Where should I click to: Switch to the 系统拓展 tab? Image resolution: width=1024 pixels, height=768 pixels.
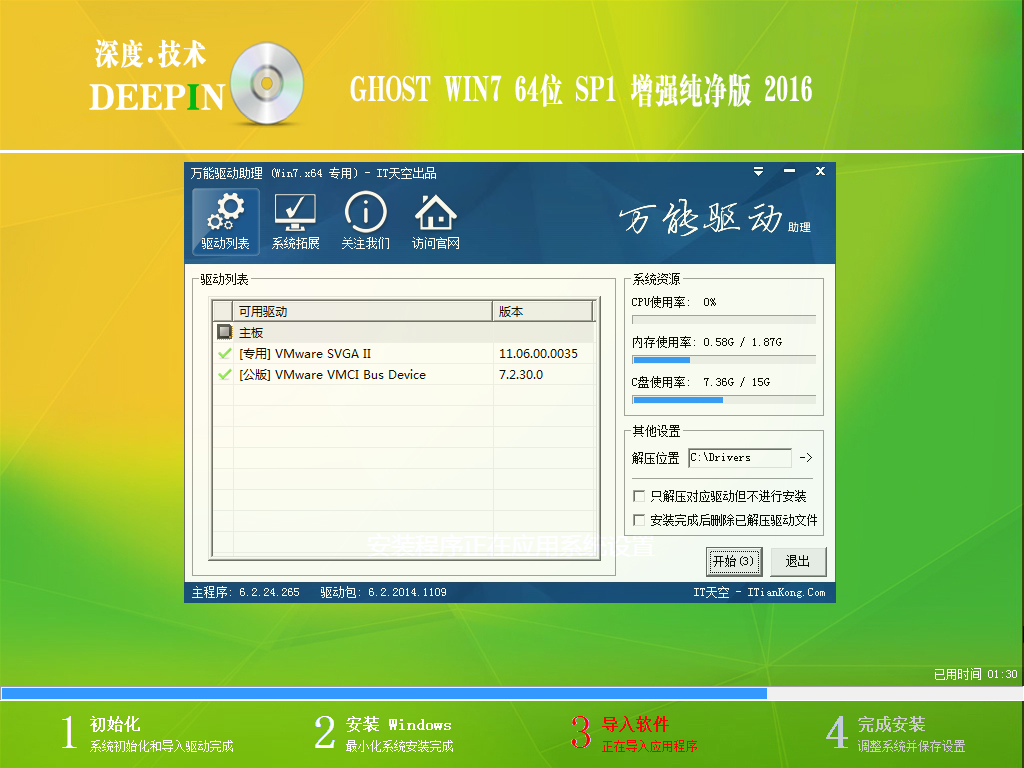[x=295, y=221]
